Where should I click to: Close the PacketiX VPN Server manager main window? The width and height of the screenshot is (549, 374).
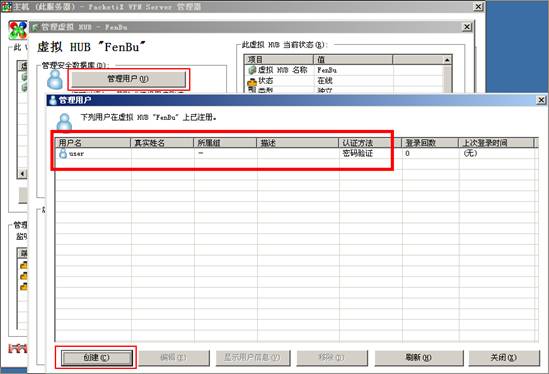479,7
